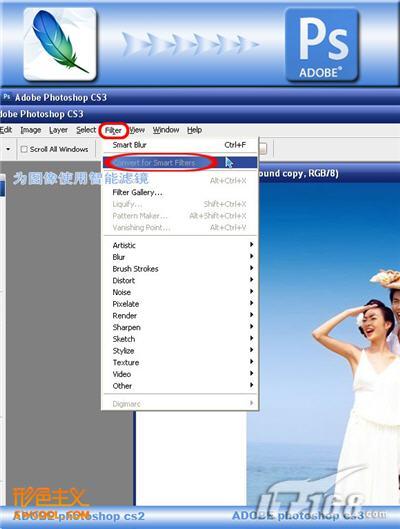Choose Convert for Smart Filters
This screenshot has height=529, width=400.
[x=180, y=163]
